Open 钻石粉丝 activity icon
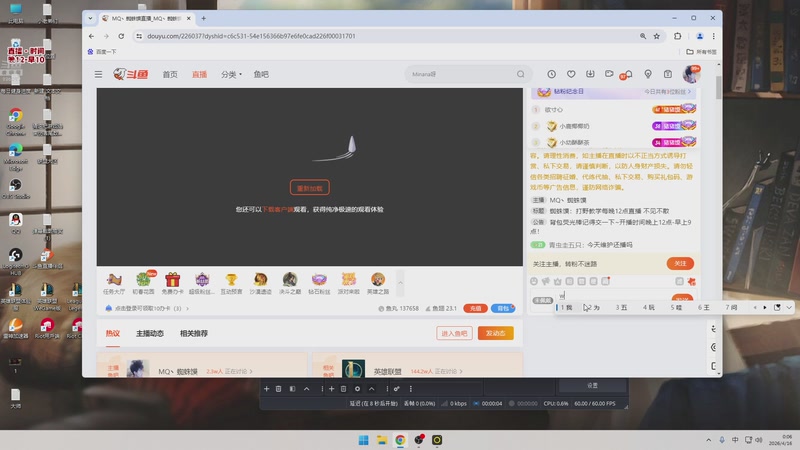Viewport: 800px width, 450px height. tap(319, 283)
